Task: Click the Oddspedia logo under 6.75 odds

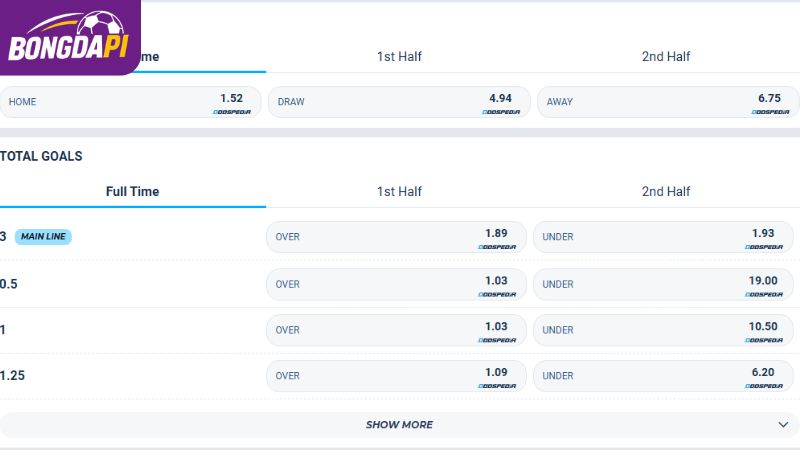Action: click(770, 112)
